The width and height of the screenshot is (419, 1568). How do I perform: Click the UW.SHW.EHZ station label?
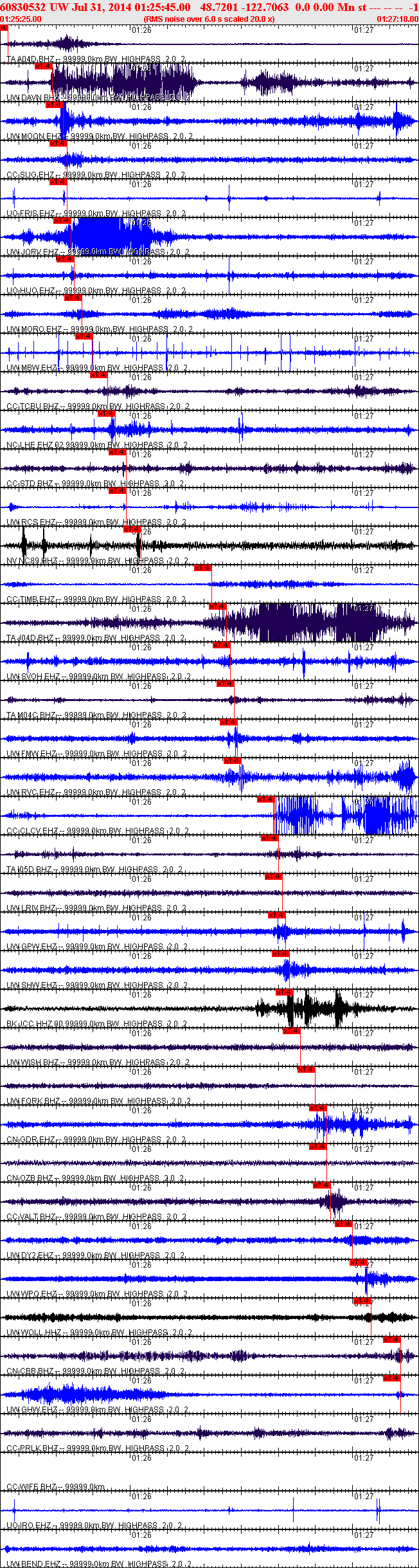pyautogui.click(x=32, y=985)
